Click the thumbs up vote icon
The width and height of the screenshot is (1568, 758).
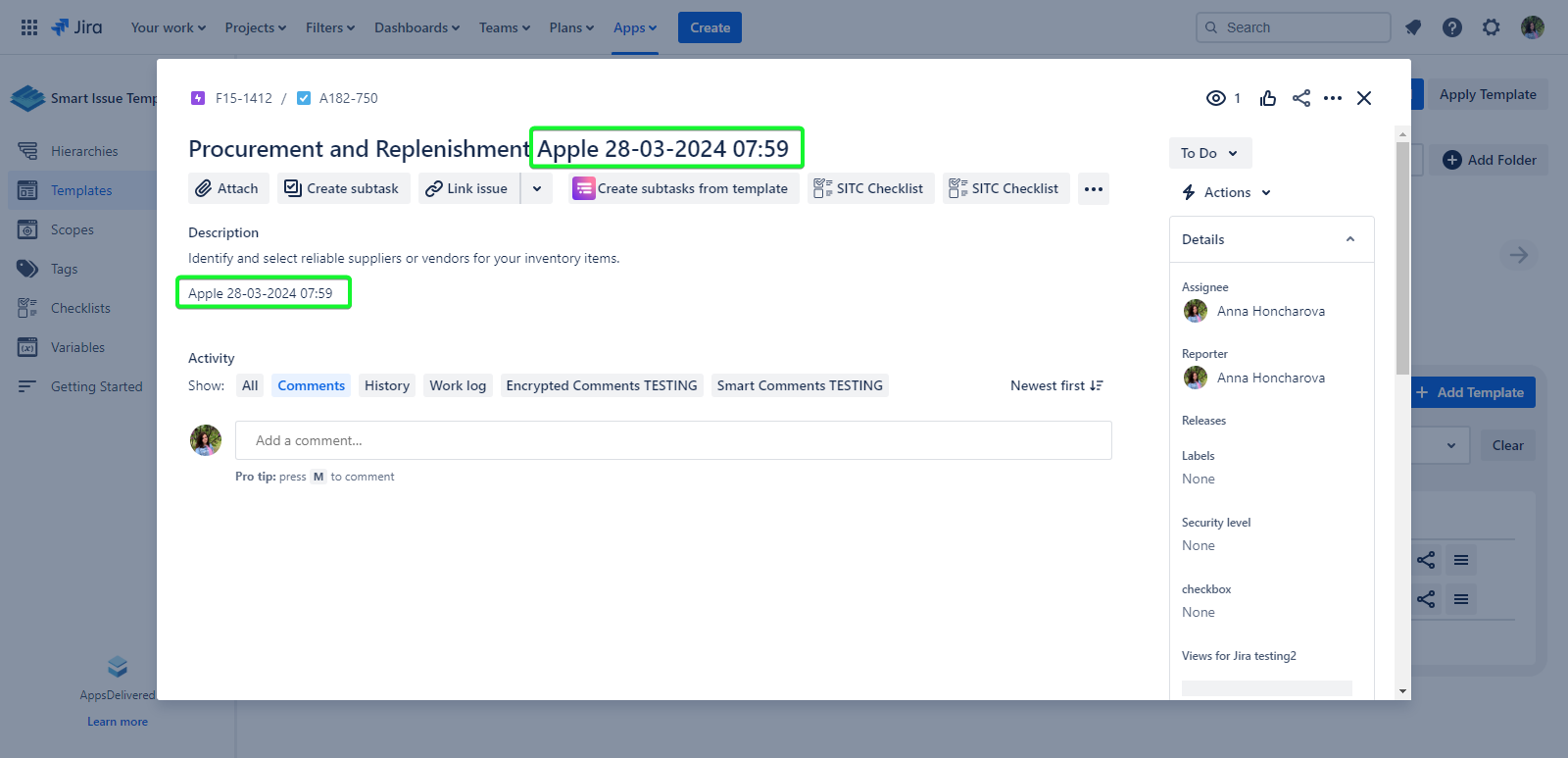point(1268,98)
